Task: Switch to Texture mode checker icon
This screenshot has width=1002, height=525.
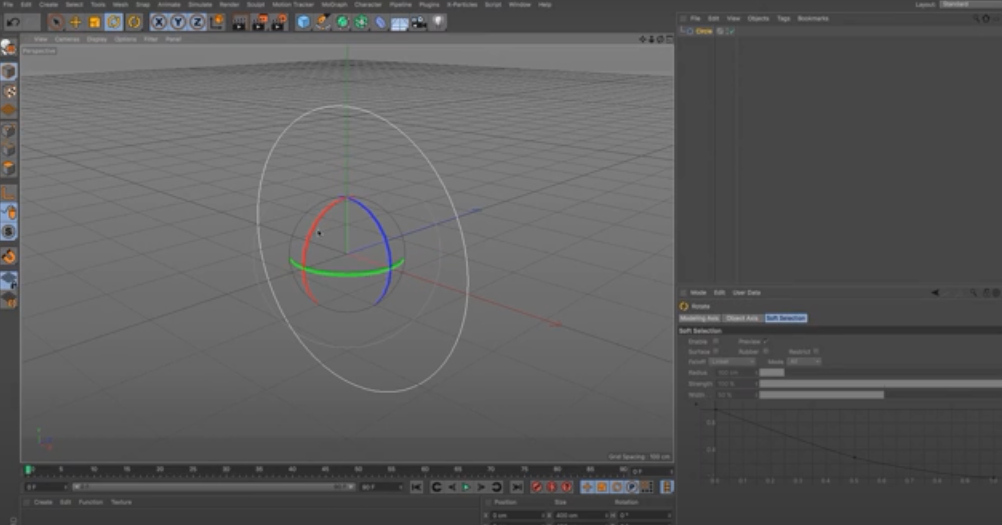Action: coord(8,91)
